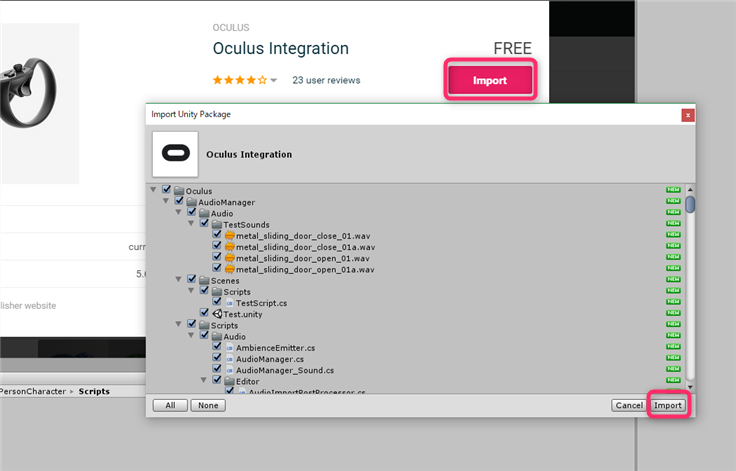Select the AmbienceEmitter.cs file name

[276, 348]
